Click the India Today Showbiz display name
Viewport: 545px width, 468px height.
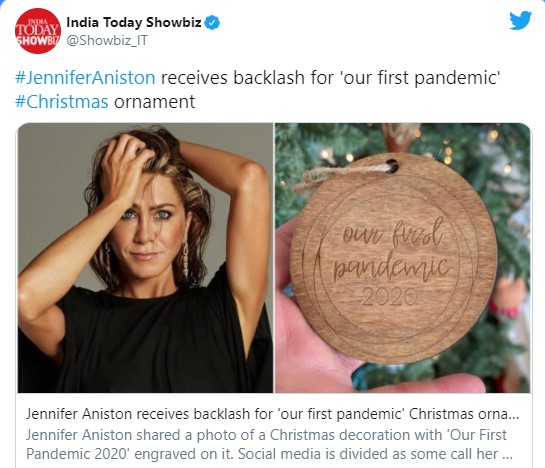pyautogui.click(x=134, y=22)
